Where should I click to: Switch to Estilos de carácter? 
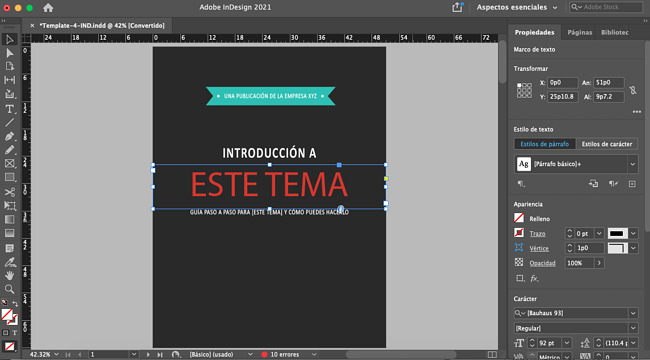(606, 144)
